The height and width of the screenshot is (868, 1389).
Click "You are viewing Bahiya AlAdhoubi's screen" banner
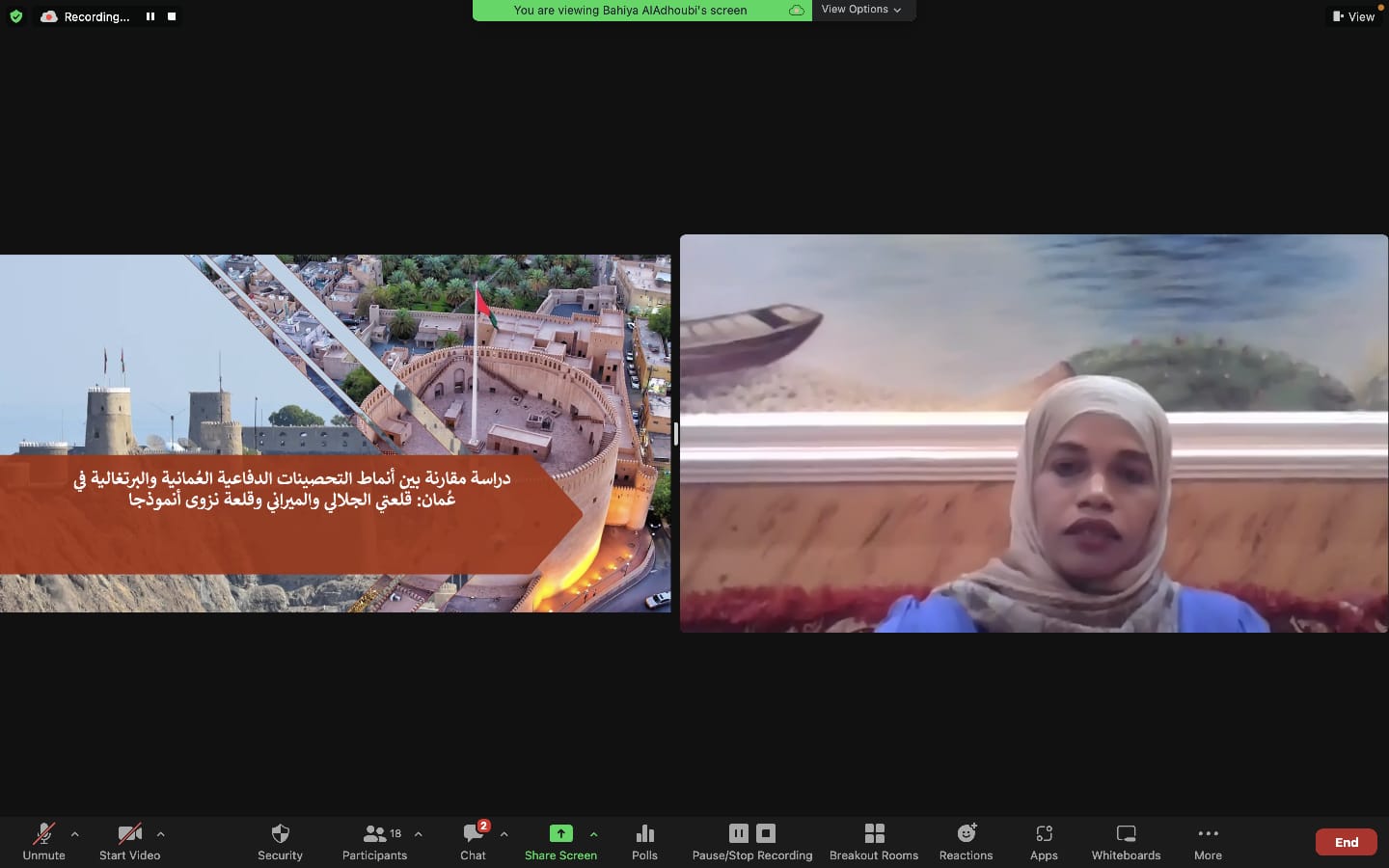click(x=630, y=11)
